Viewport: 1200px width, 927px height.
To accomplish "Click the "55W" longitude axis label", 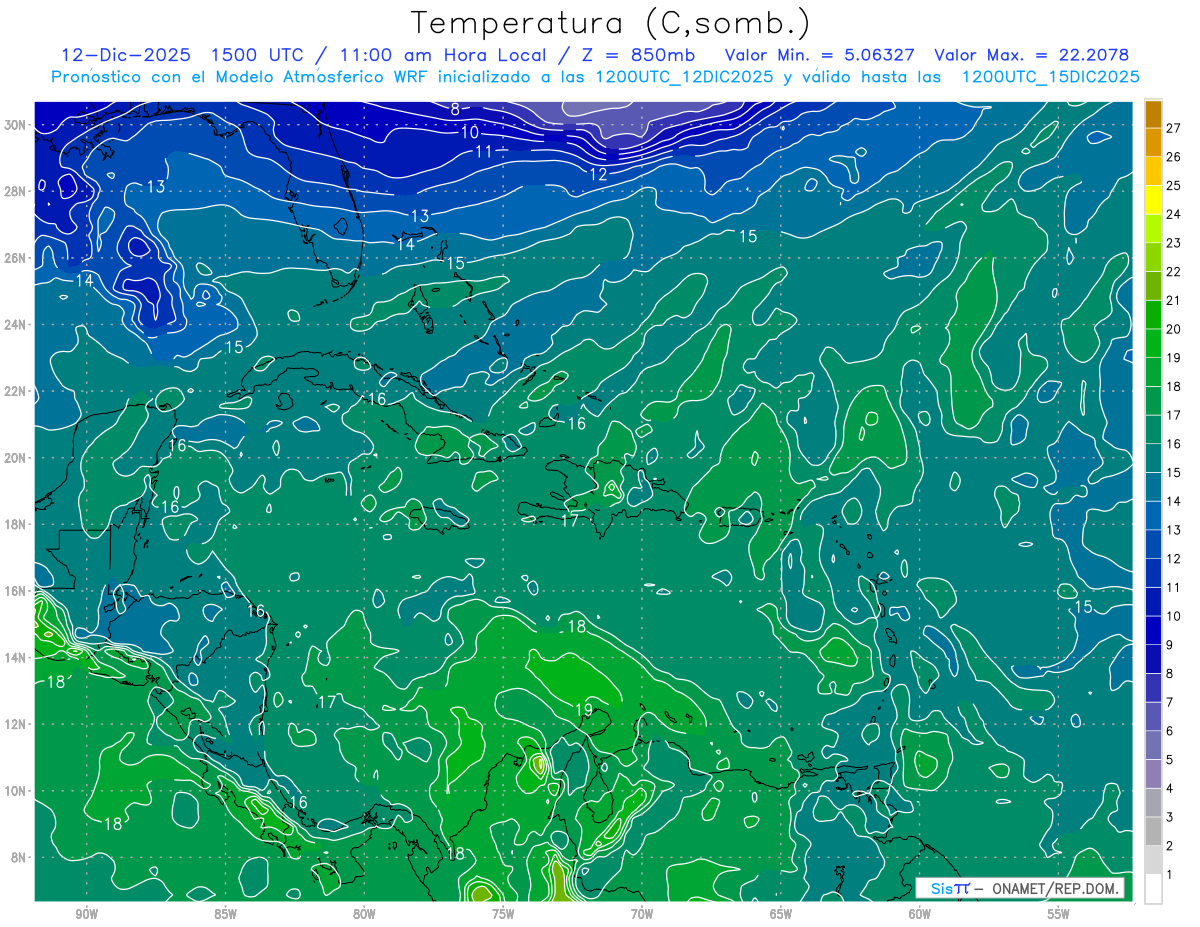I will tap(1059, 914).
